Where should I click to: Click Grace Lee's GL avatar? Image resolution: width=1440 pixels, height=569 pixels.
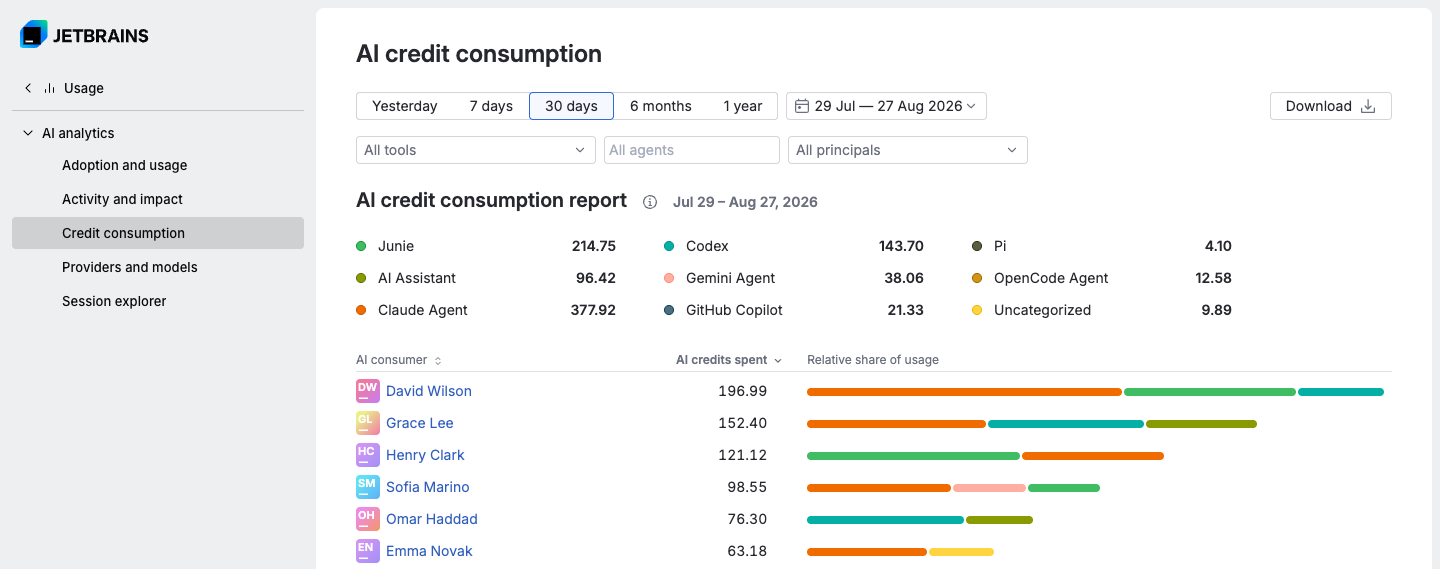(x=368, y=423)
